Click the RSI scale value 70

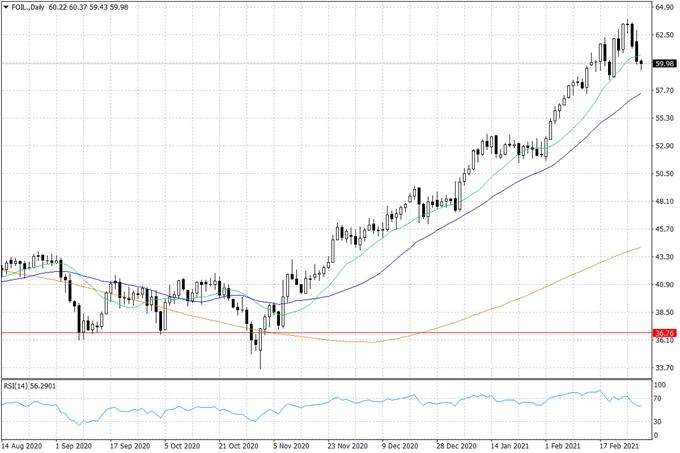click(x=659, y=399)
